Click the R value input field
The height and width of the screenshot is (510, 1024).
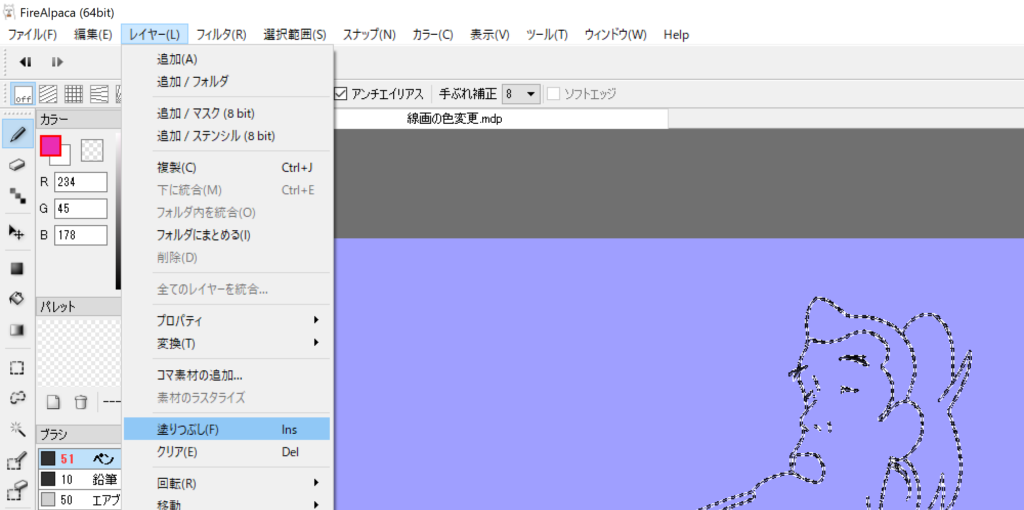[80, 182]
